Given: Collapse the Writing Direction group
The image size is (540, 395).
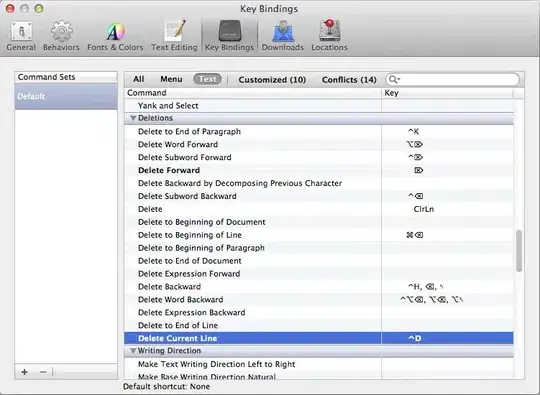Looking at the screenshot, I should pos(133,351).
